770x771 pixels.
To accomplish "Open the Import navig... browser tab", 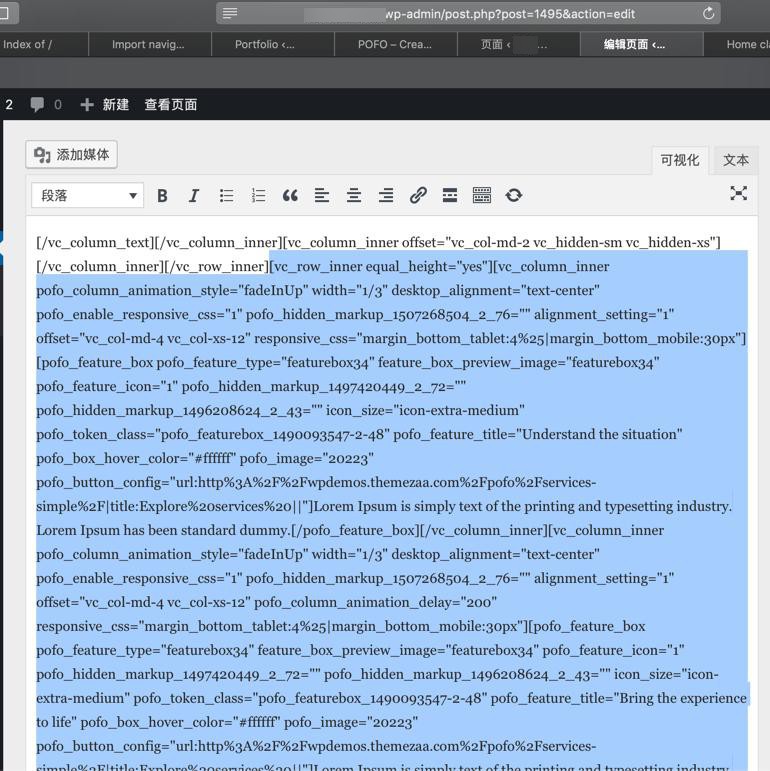I will tap(150, 44).
